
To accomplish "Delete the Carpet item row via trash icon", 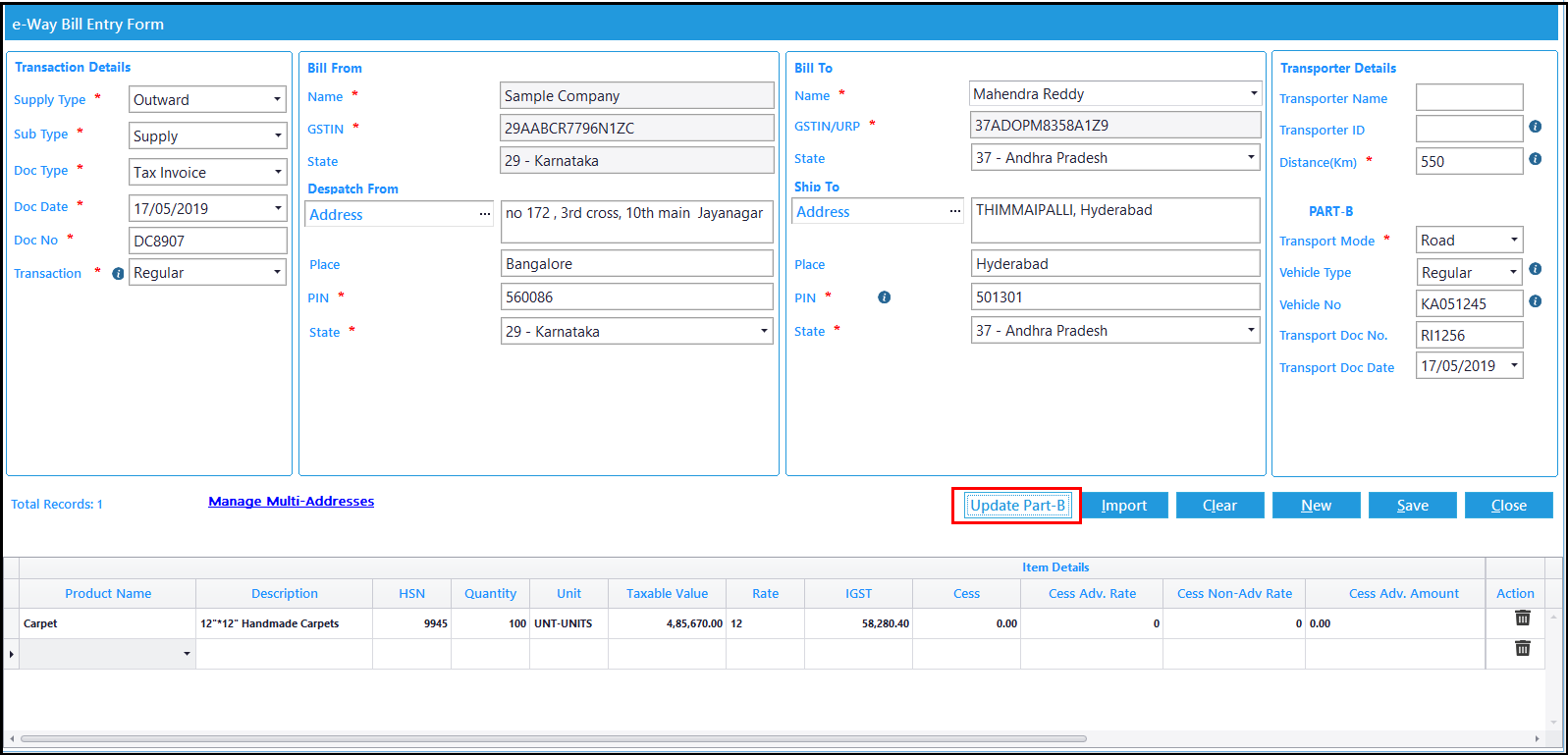I will coord(1523,618).
